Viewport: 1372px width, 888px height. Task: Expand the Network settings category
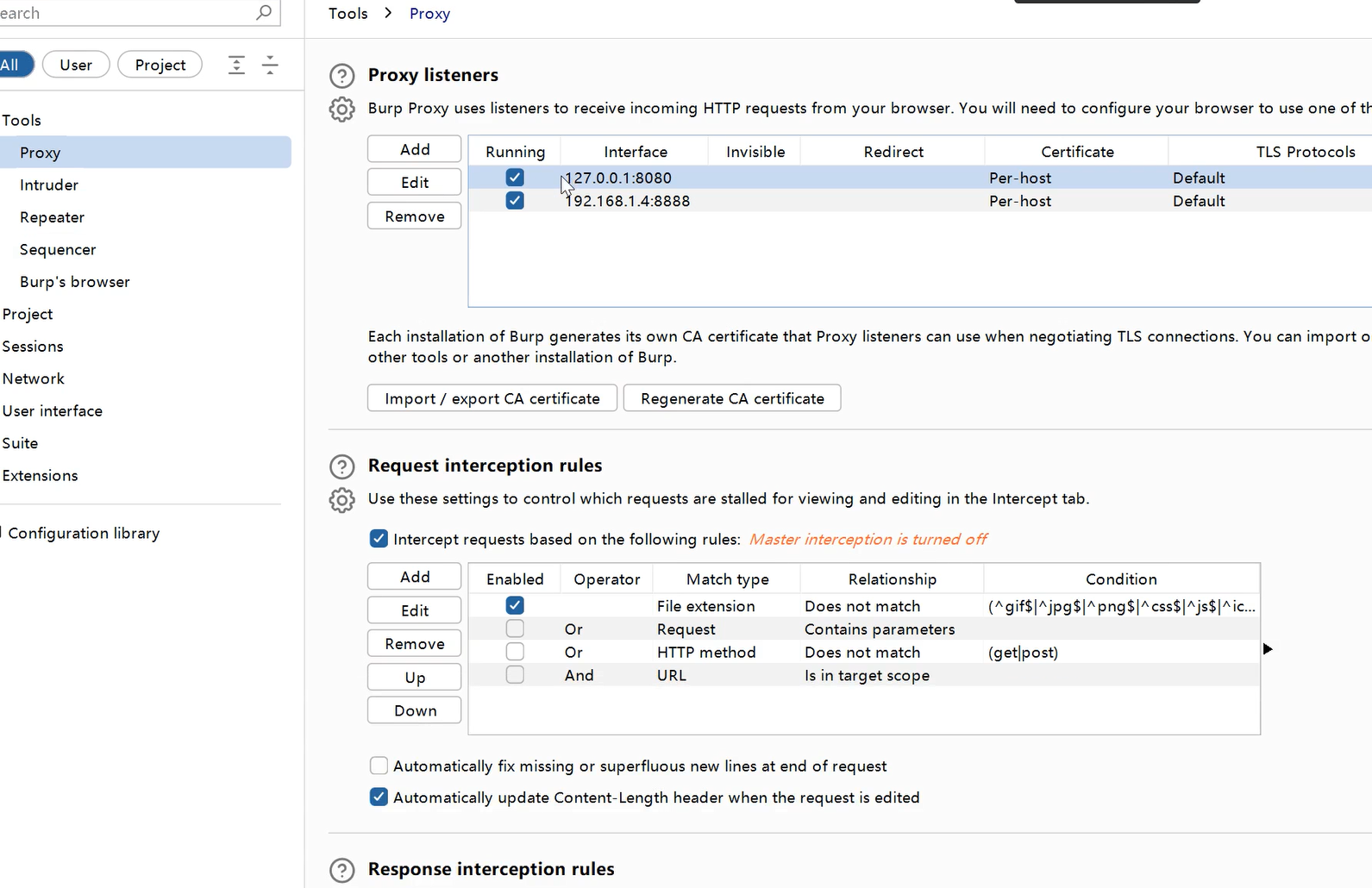(x=34, y=378)
